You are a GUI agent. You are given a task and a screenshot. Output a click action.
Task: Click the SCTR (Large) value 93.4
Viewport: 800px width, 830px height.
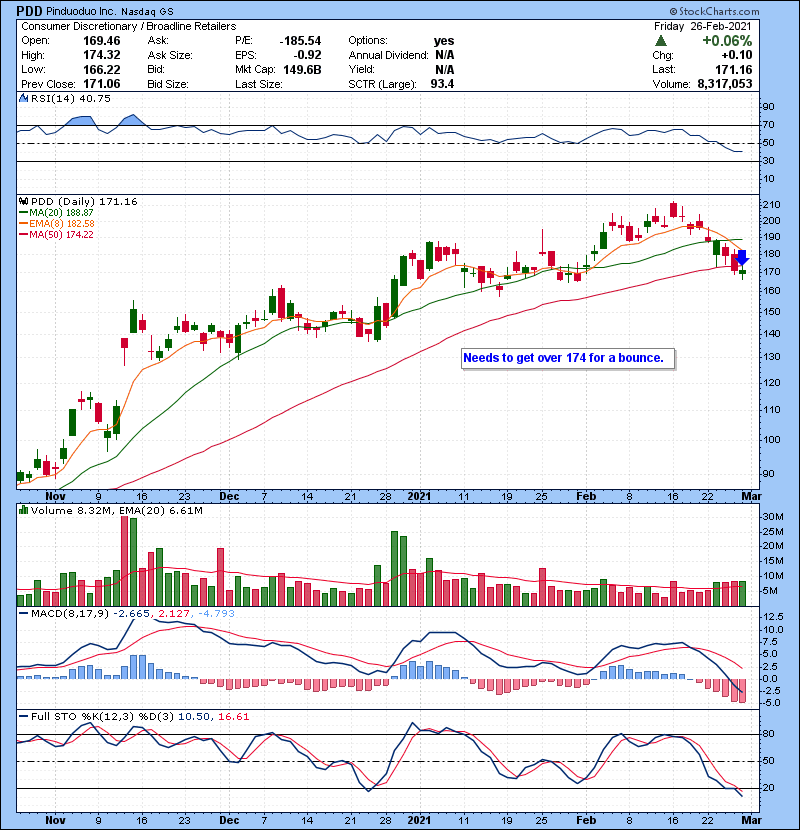(442, 84)
